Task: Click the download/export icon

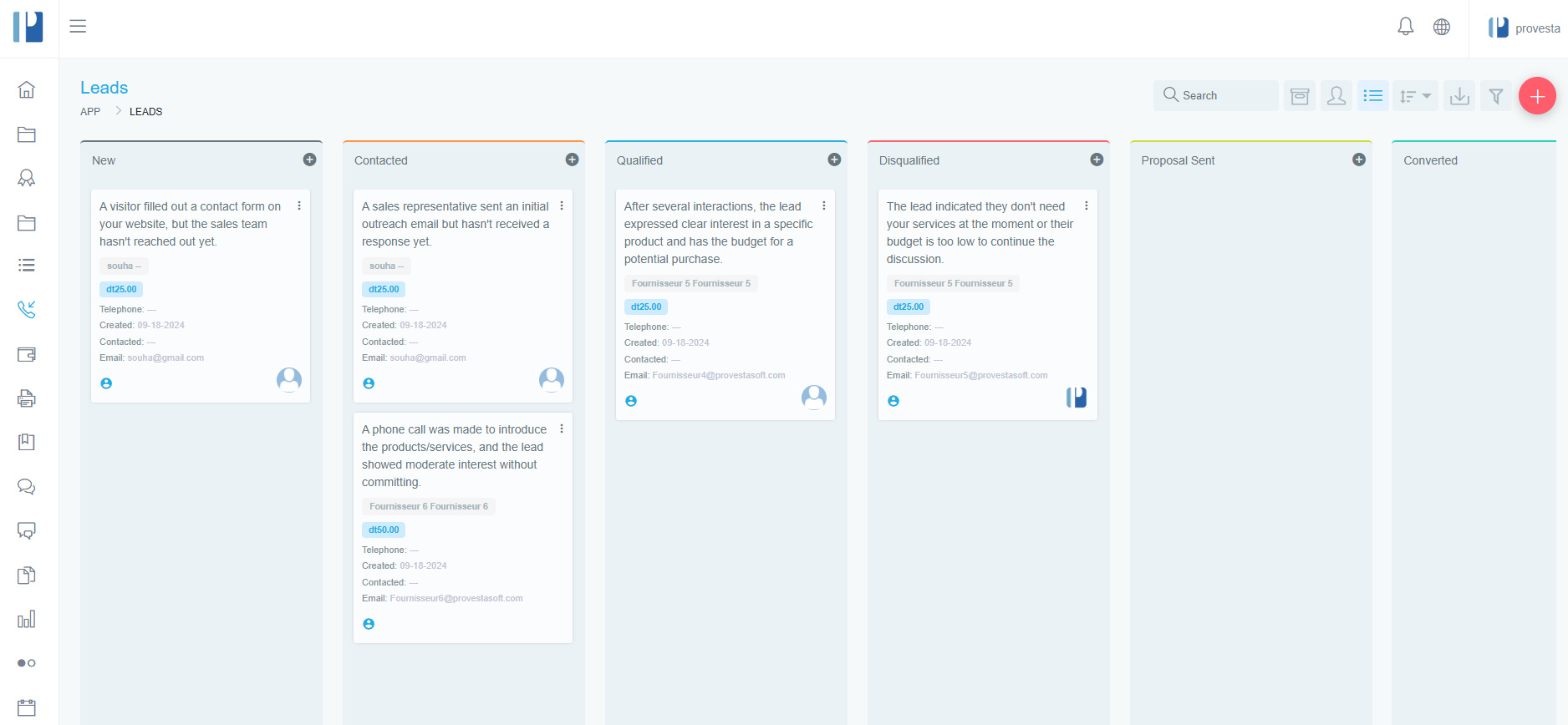Action: pos(1459,96)
